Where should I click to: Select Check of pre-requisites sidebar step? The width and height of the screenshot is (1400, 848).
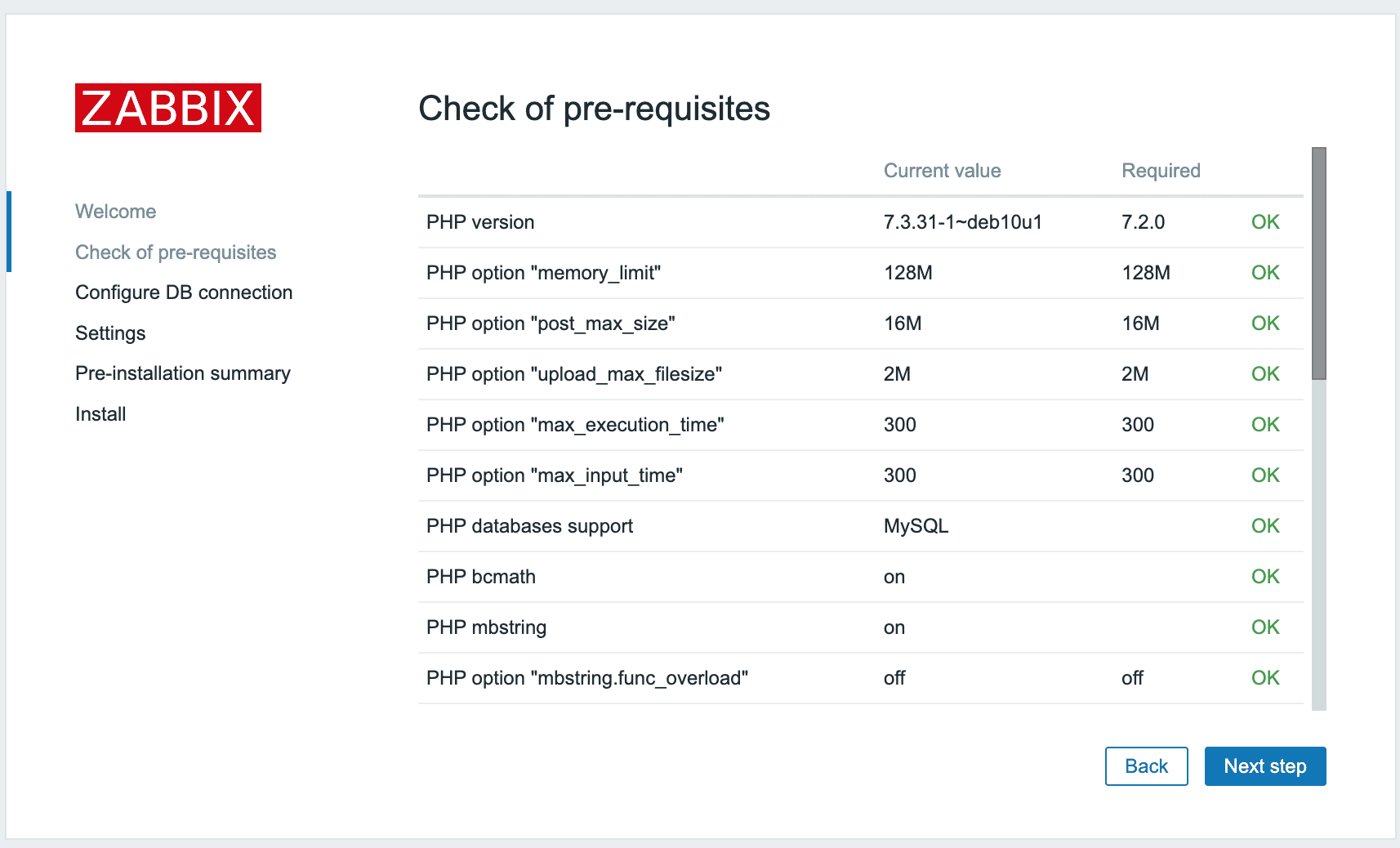coord(176,252)
